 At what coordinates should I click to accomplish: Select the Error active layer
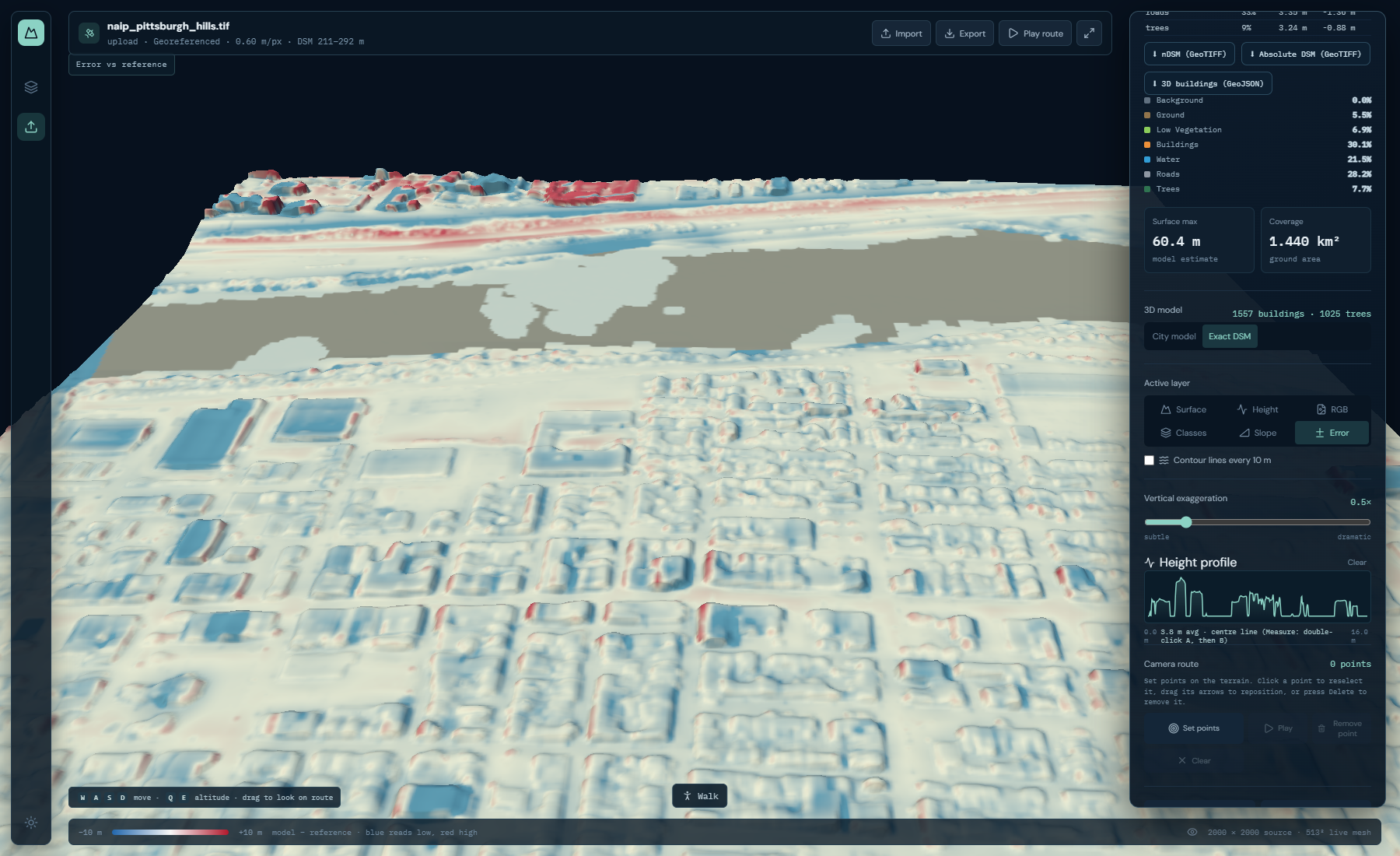(1332, 433)
